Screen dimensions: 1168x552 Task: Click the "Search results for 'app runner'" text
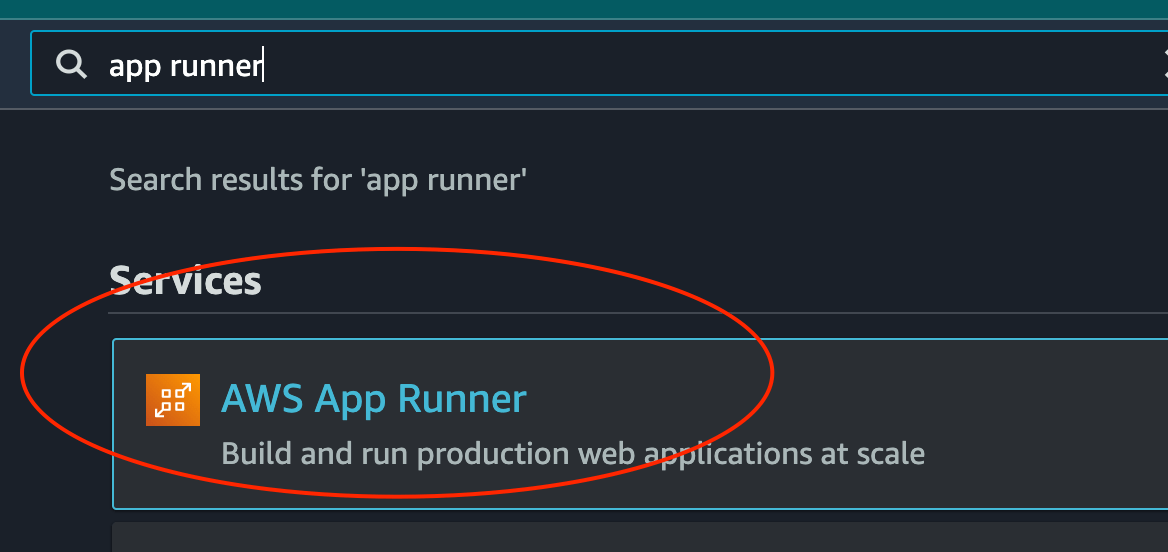(x=318, y=180)
